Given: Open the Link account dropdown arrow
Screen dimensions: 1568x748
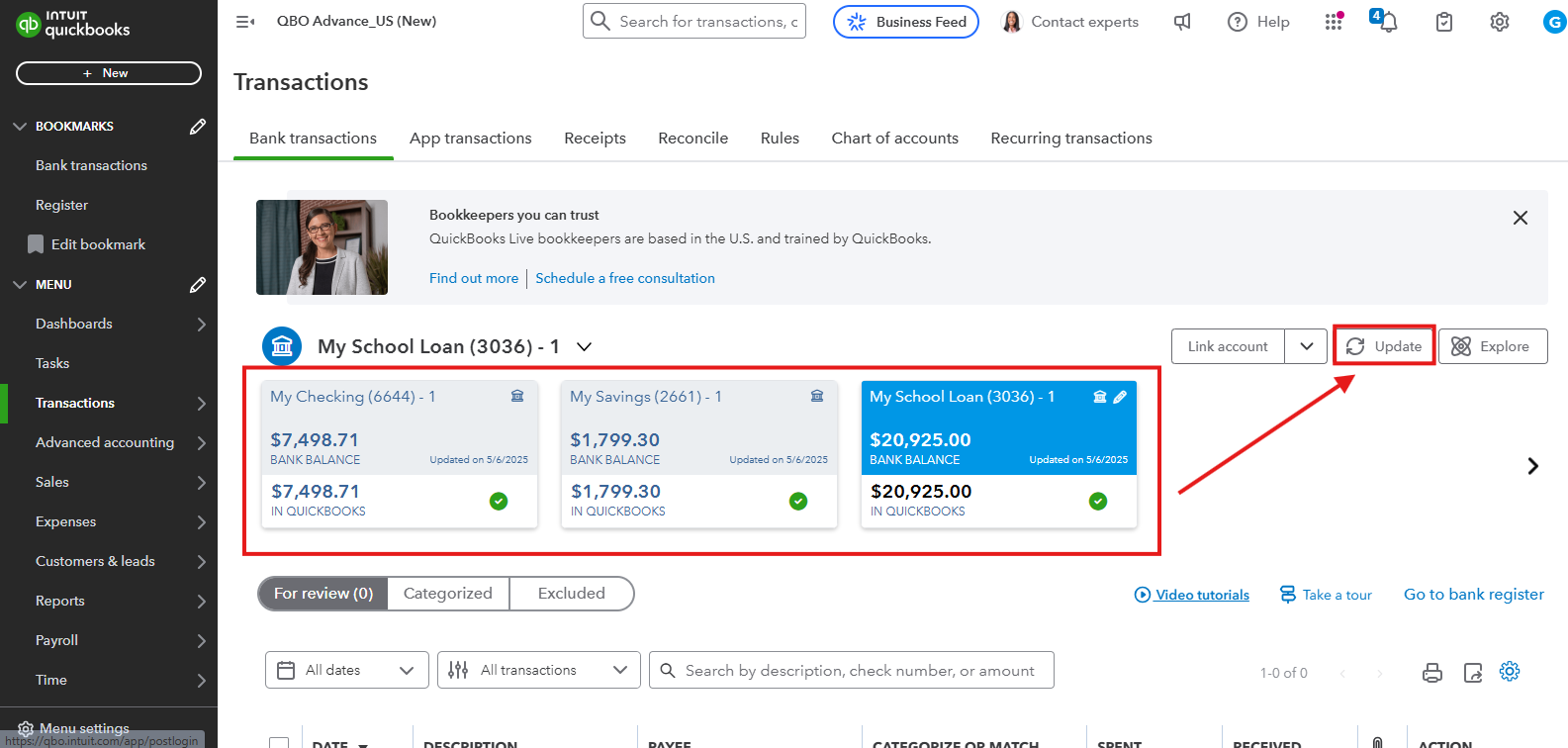Looking at the screenshot, I should (1306, 346).
